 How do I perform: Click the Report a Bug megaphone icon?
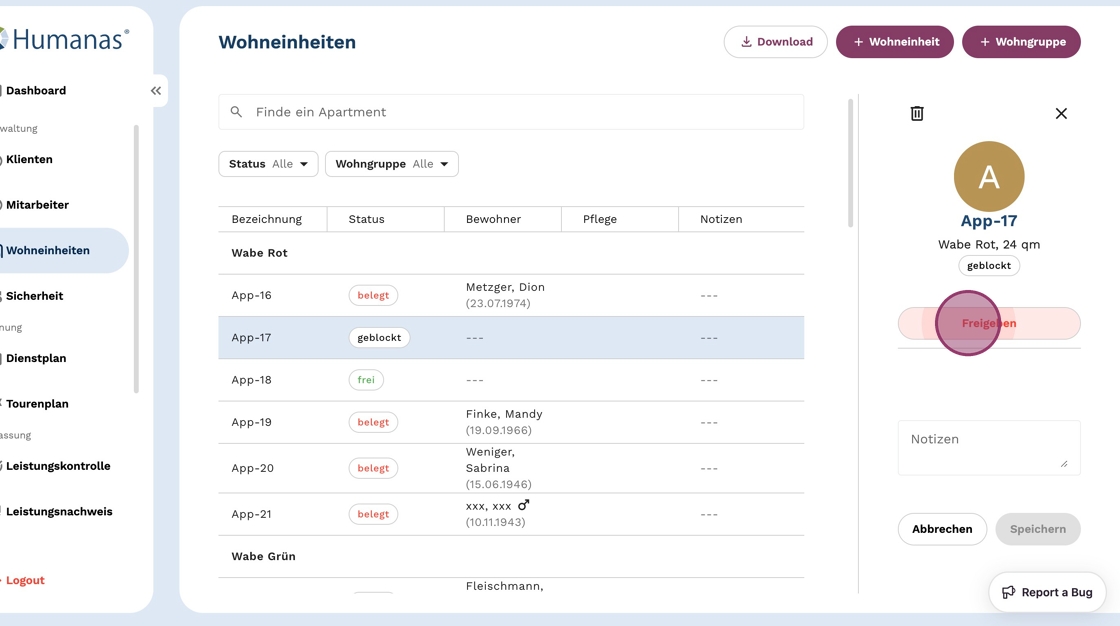point(1009,592)
